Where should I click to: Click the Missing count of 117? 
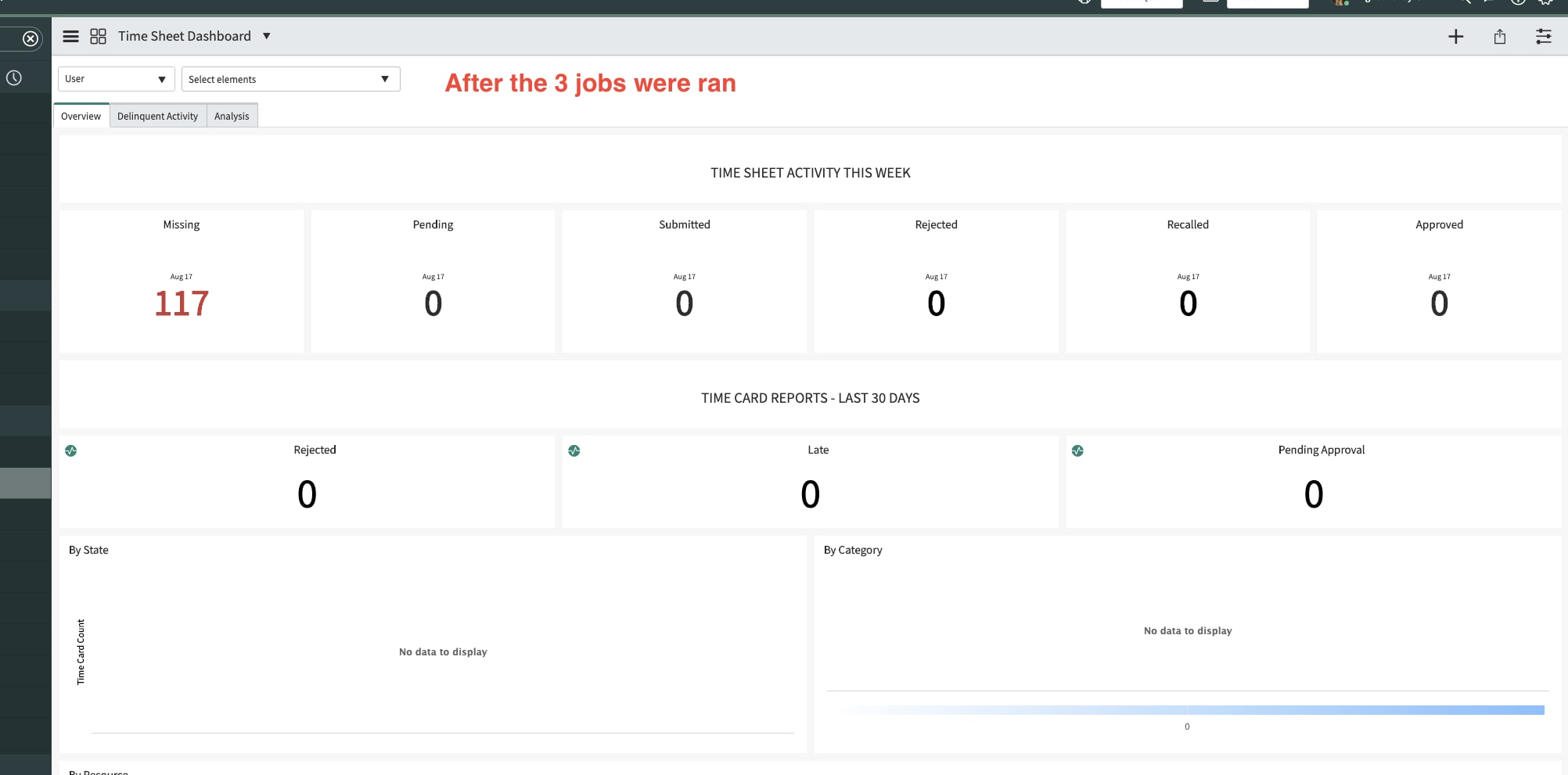(x=181, y=303)
